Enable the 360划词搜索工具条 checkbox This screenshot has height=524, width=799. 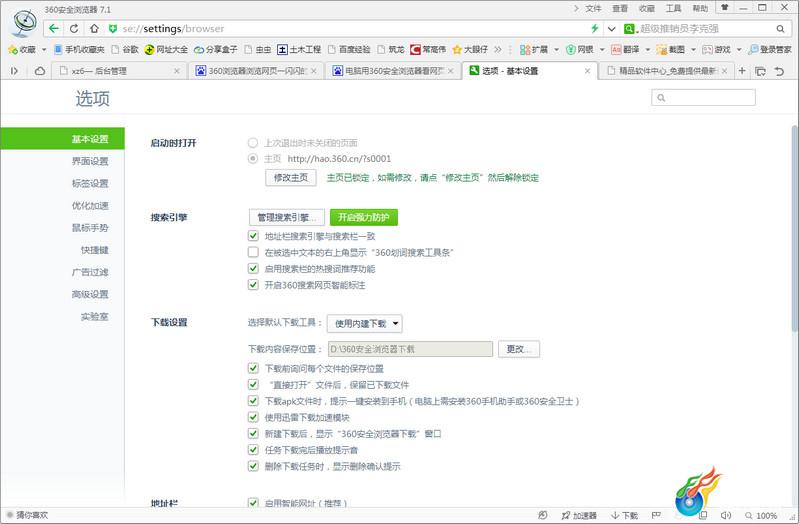[x=253, y=252]
